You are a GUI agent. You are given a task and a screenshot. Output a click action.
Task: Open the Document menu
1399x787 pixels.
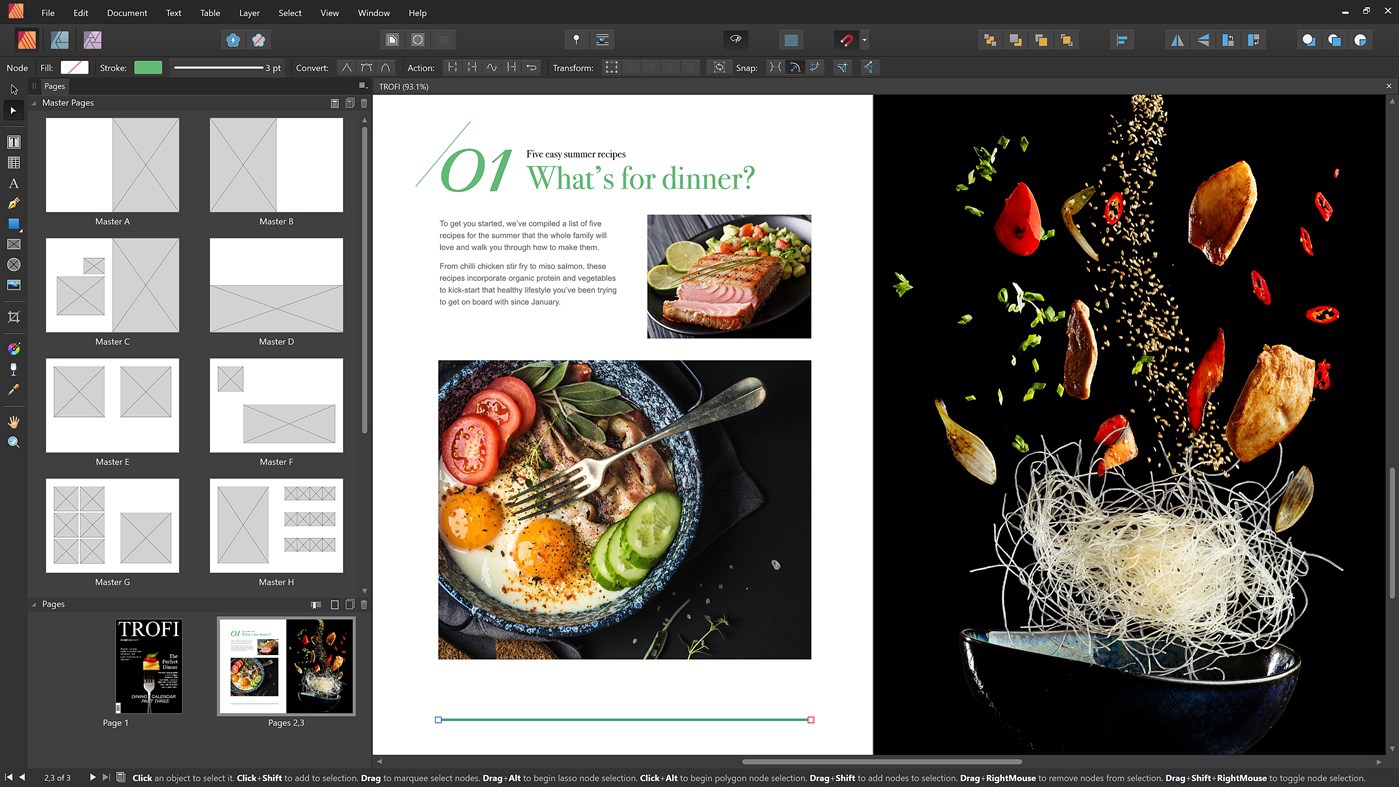pyautogui.click(x=127, y=13)
